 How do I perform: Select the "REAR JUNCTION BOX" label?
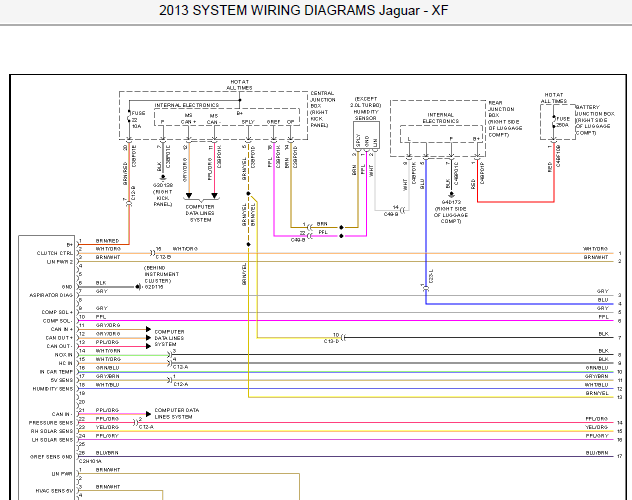click(x=501, y=109)
